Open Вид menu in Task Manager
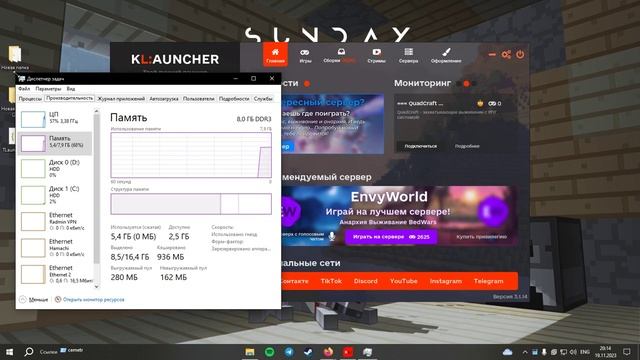This screenshot has width=640, height=360. point(71,89)
